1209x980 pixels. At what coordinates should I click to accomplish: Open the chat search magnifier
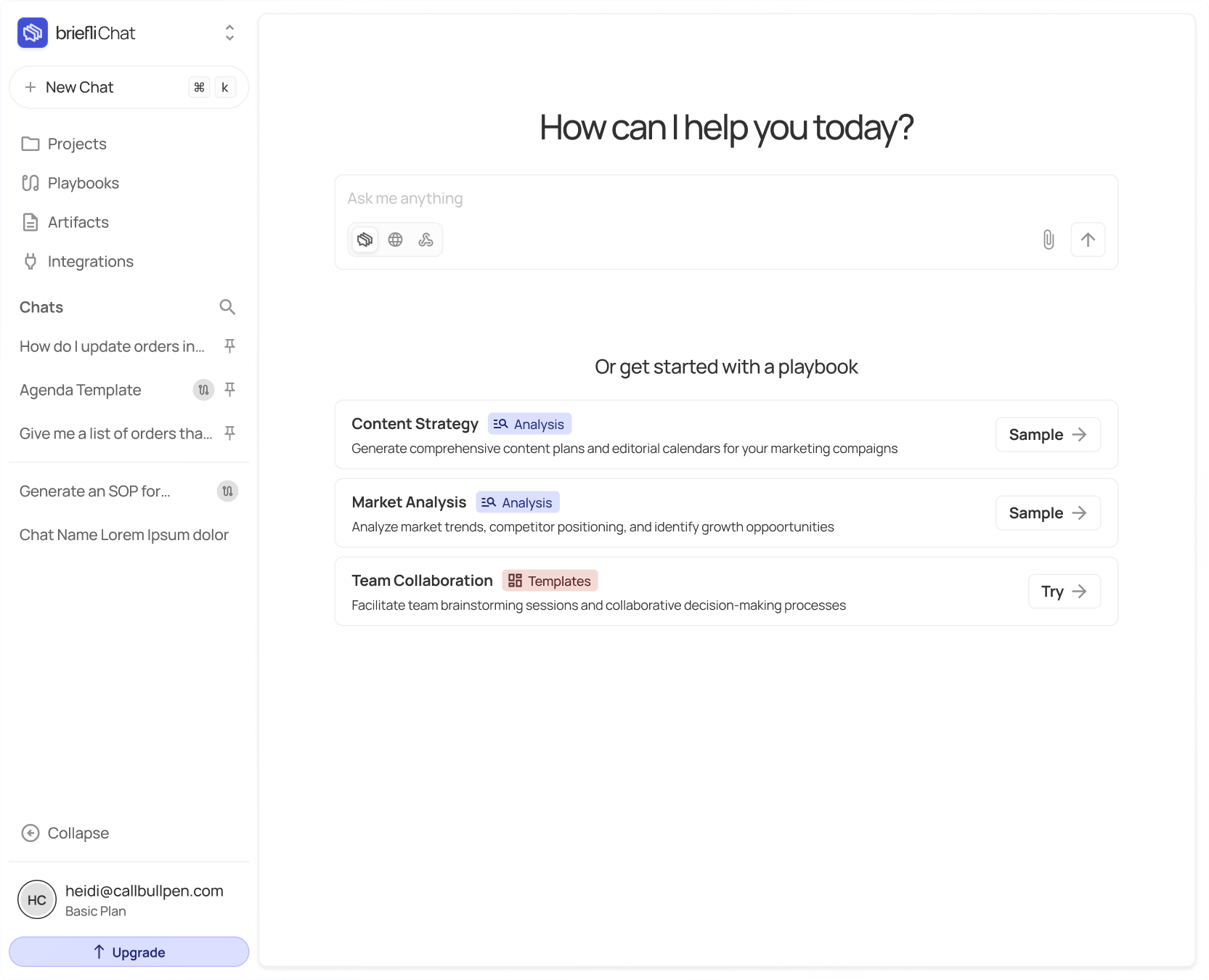pyautogui.click(x=227, y=307)
